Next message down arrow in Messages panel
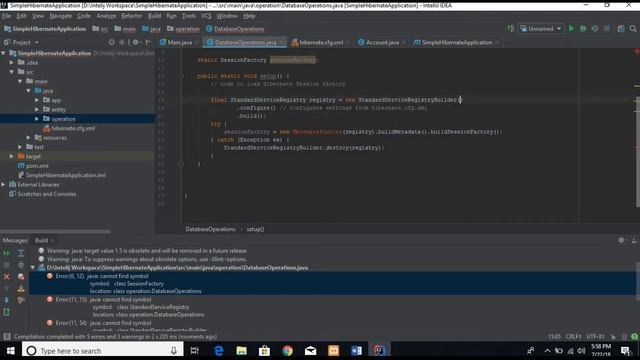Image resolution: width=640 pixels, height=360 pixels. [x=7, y=300]
